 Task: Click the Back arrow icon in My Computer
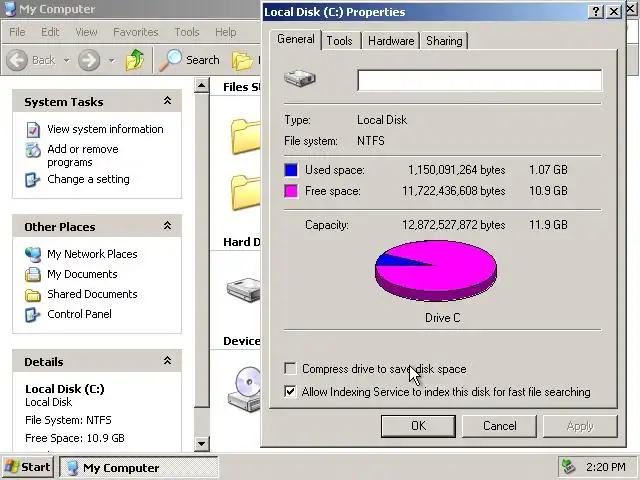[x=17, y=60]
